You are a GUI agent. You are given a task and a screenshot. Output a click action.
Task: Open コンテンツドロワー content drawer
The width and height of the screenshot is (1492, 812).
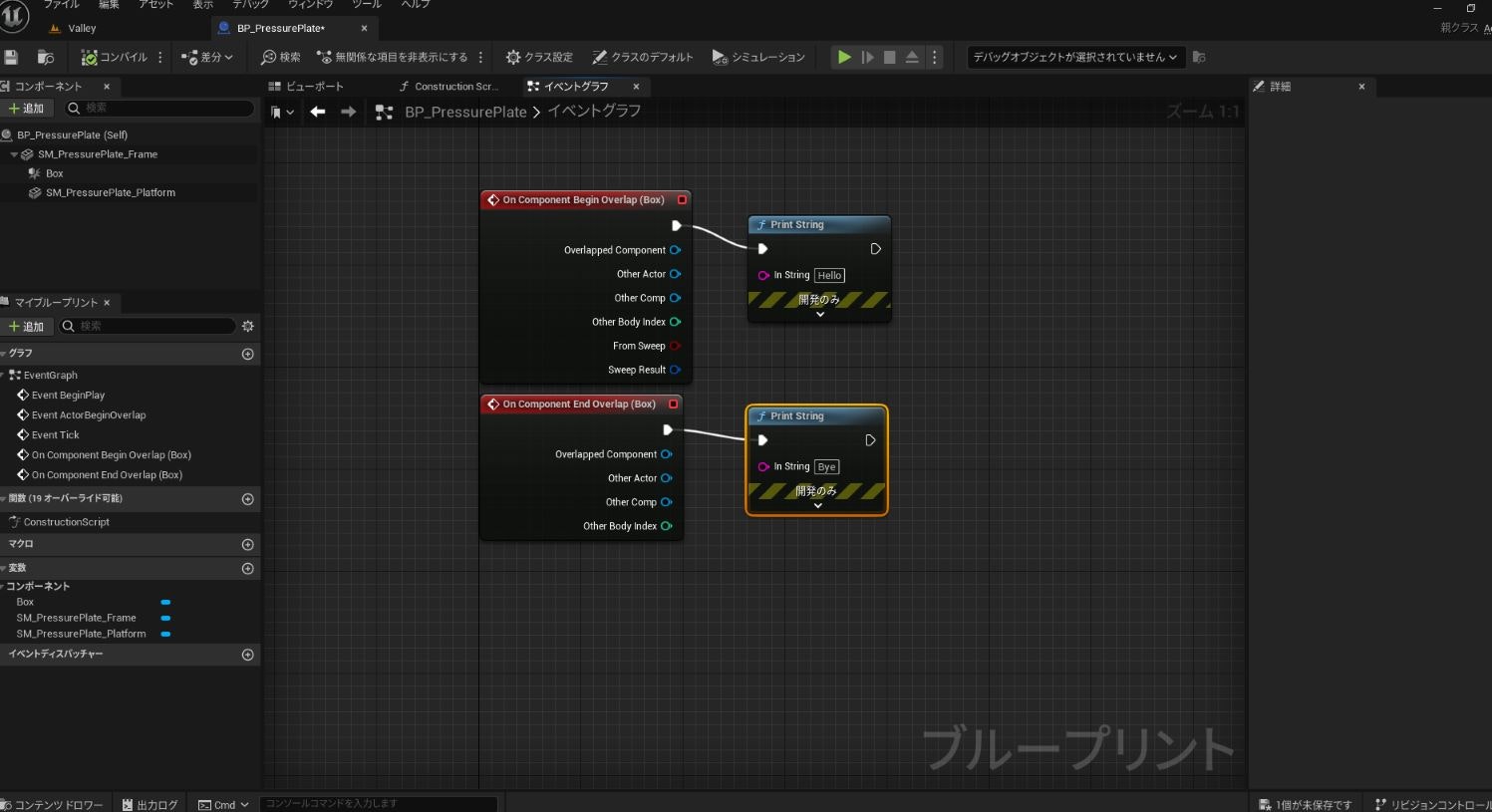coord(52,805)
